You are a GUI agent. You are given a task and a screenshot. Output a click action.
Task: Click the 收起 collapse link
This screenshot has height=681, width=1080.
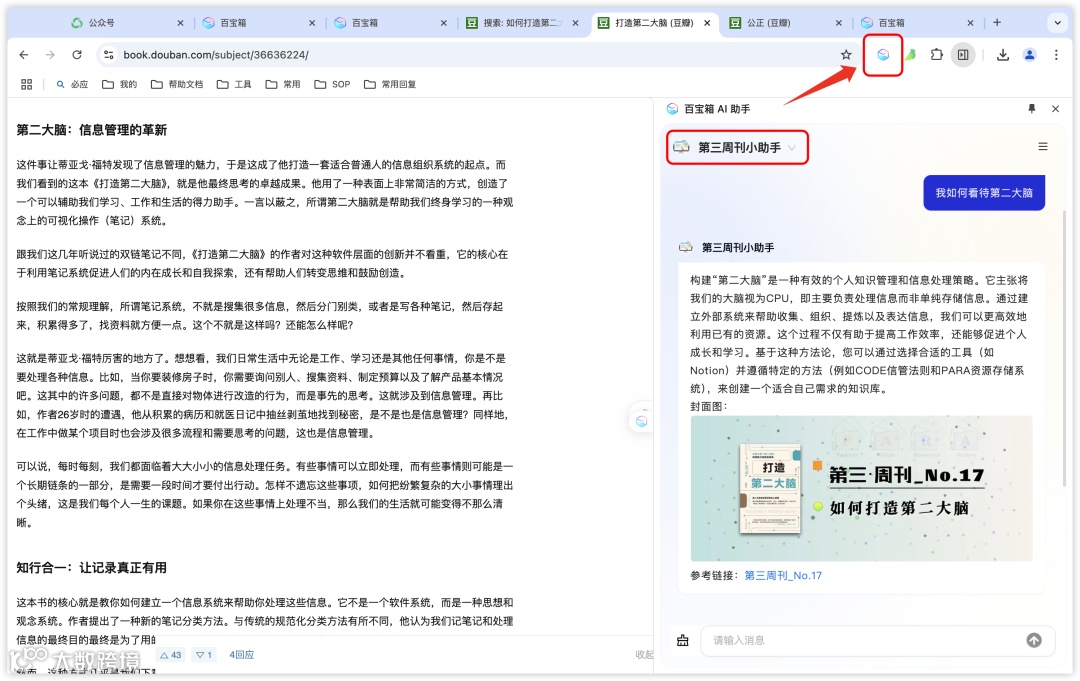click(644, 655)
